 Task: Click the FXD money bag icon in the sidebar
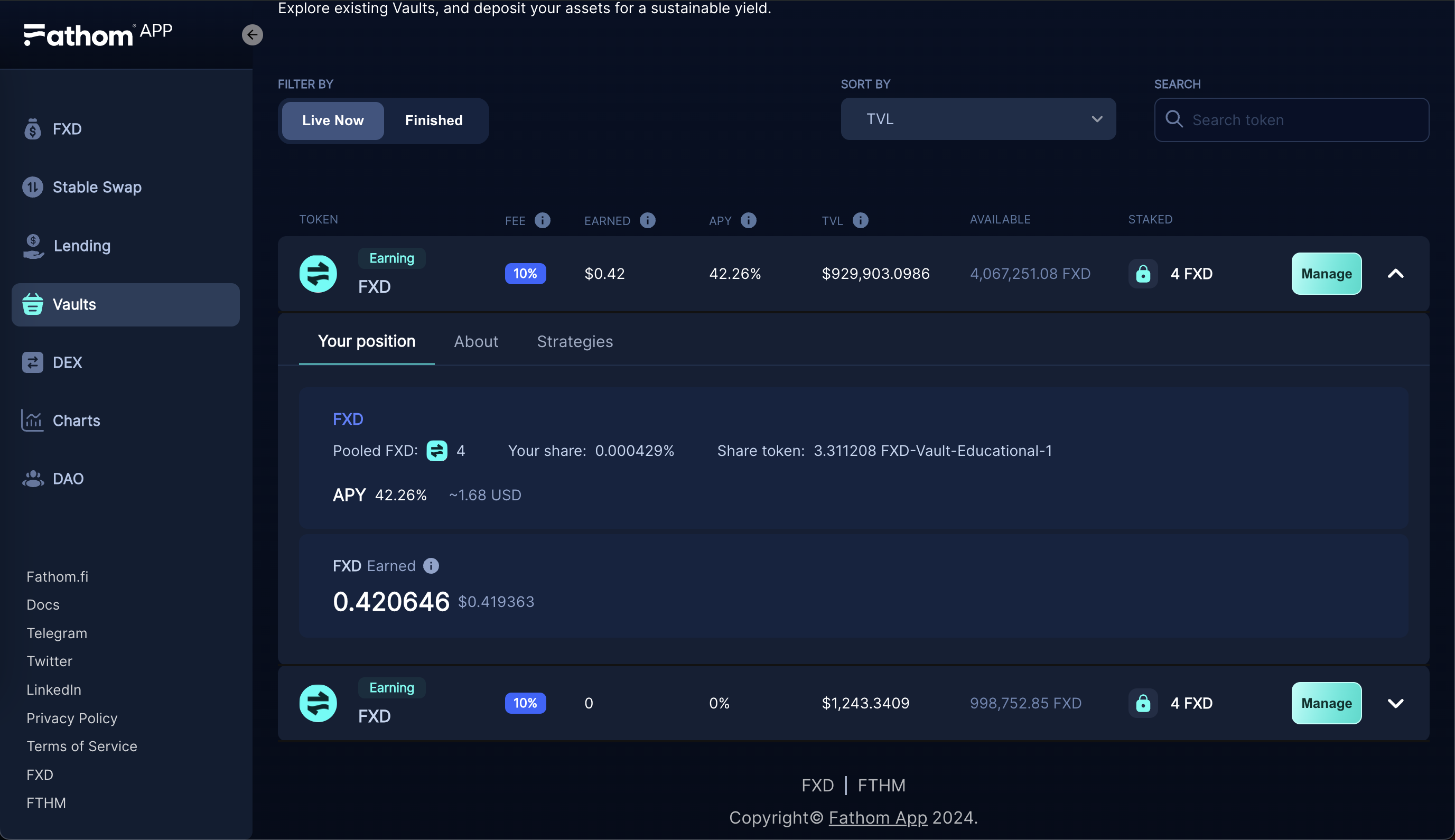pos(33,129)
